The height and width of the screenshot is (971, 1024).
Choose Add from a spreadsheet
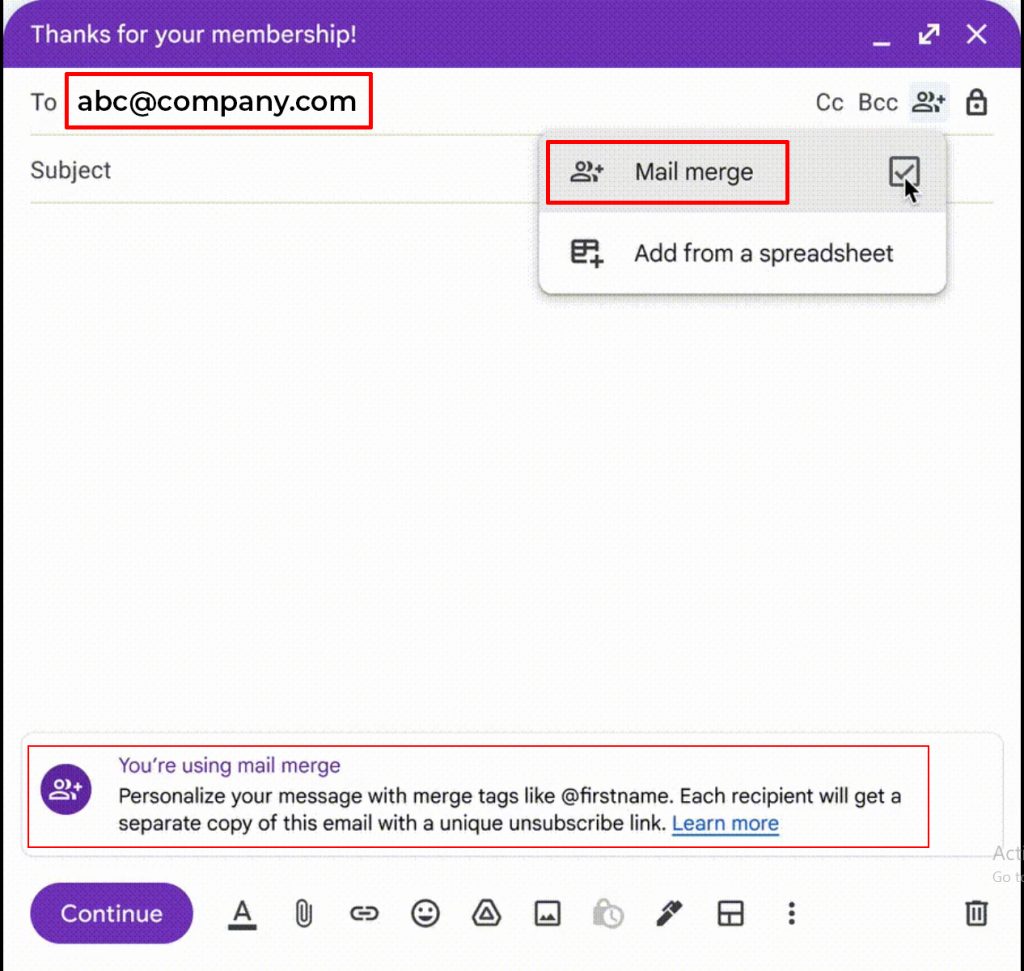(x=763, y=253)
